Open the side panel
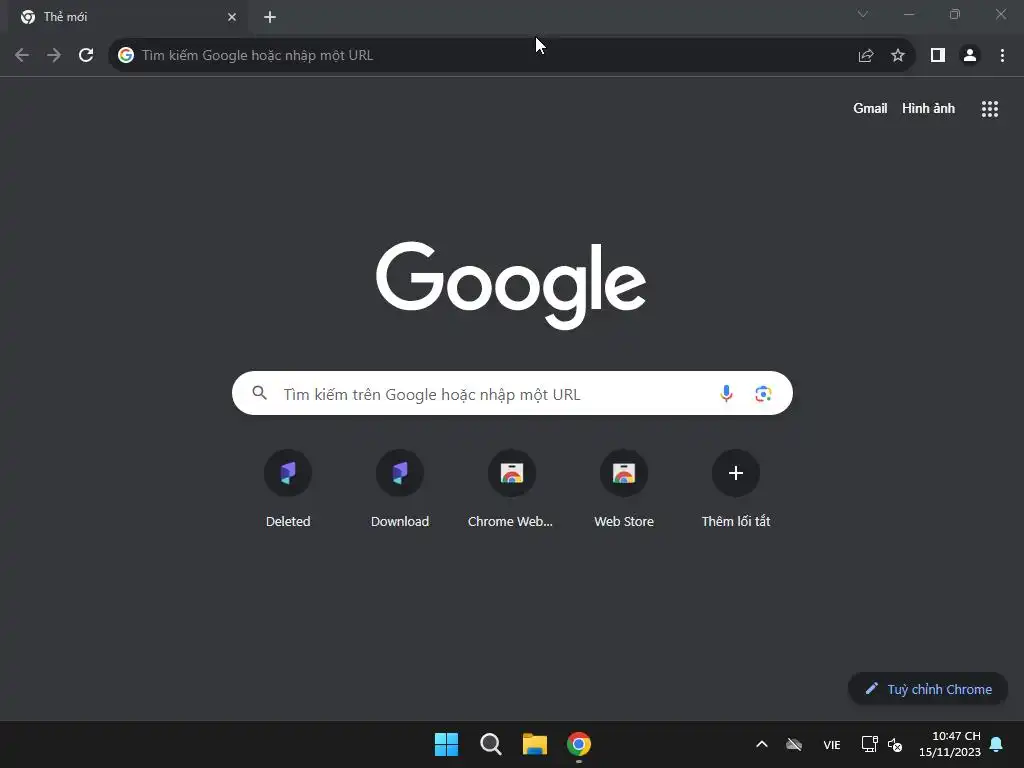1024x768 pixels. click(x=938, y=56)
